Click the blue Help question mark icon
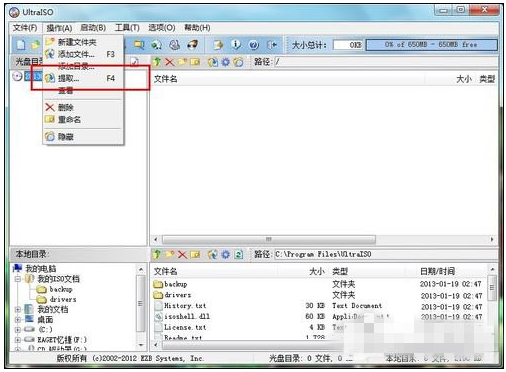Screen dimensions: 506x372 [254, 45]
